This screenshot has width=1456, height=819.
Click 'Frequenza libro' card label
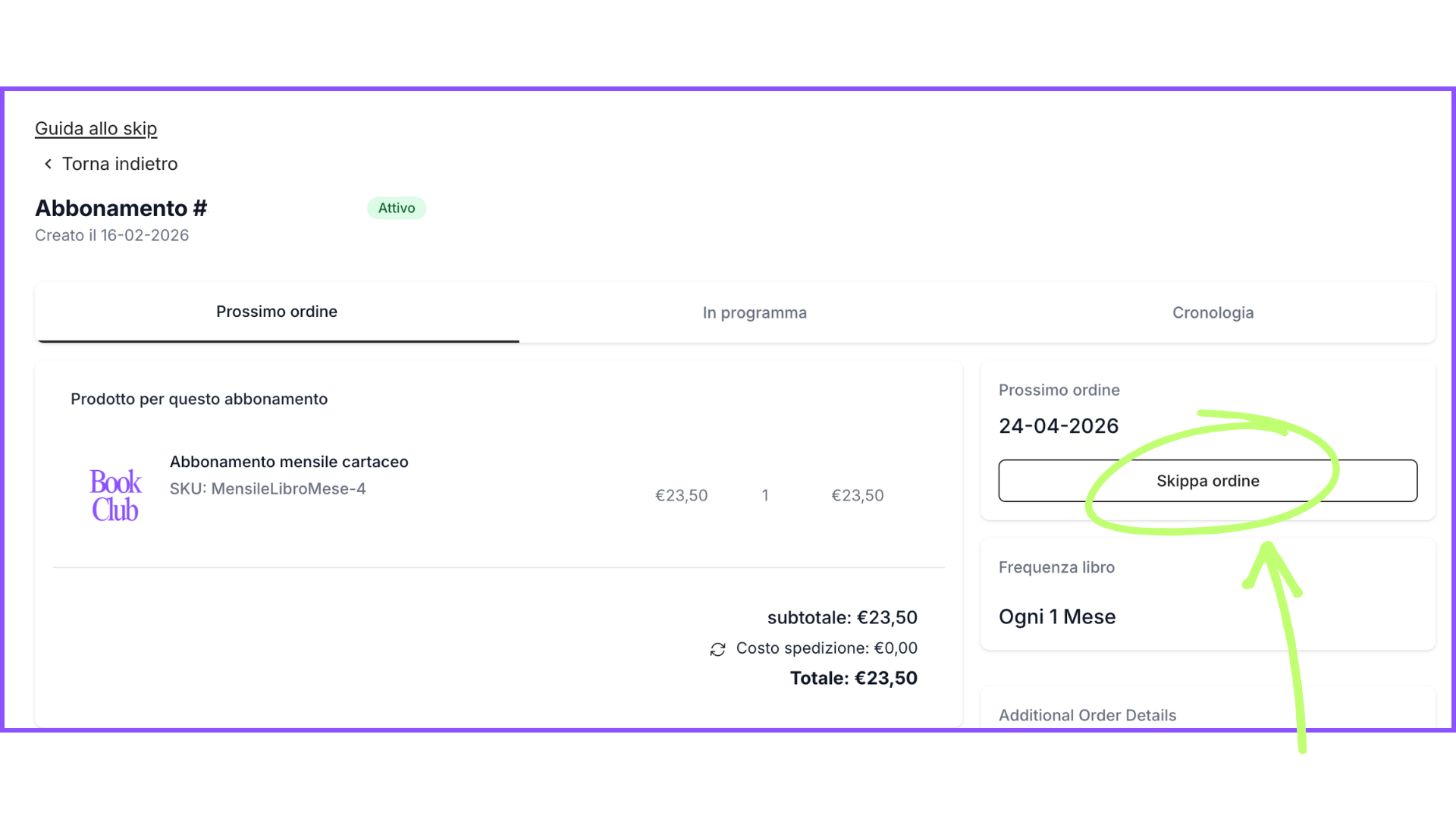pos(1056,567)
